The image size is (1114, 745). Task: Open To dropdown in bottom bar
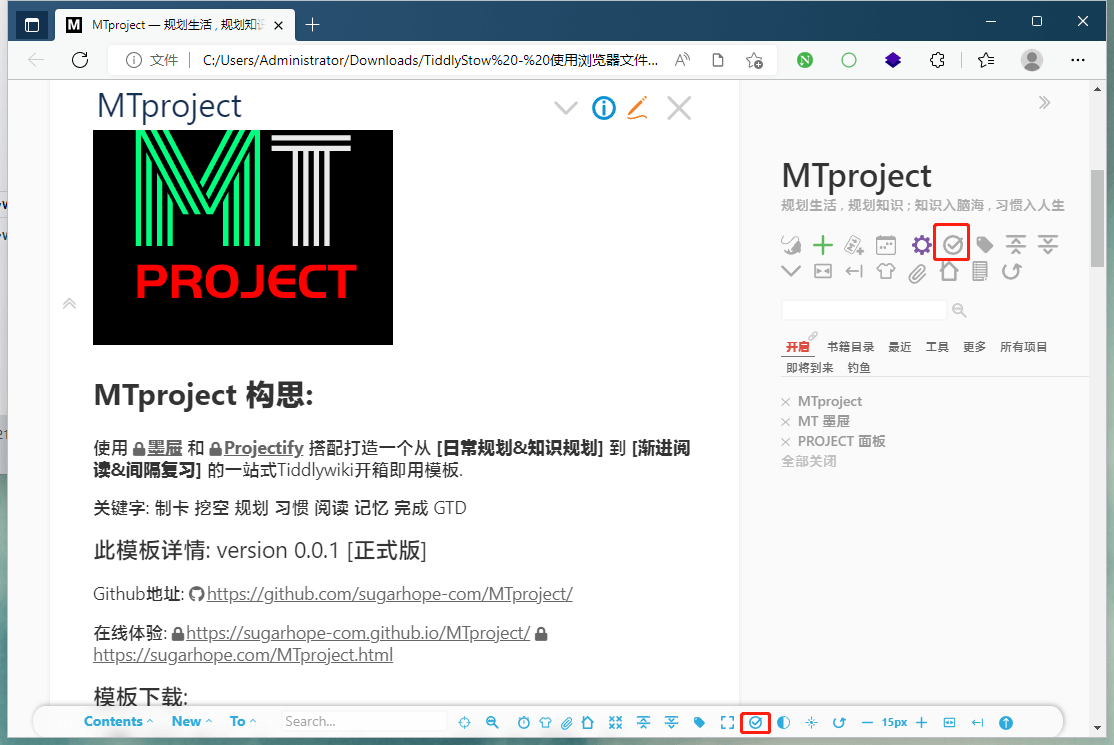[x=242, y=722]
